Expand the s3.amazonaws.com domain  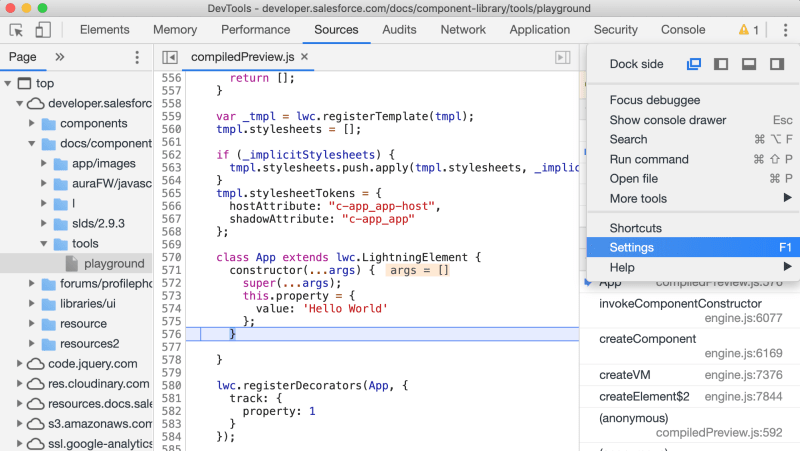click(19, 423)
